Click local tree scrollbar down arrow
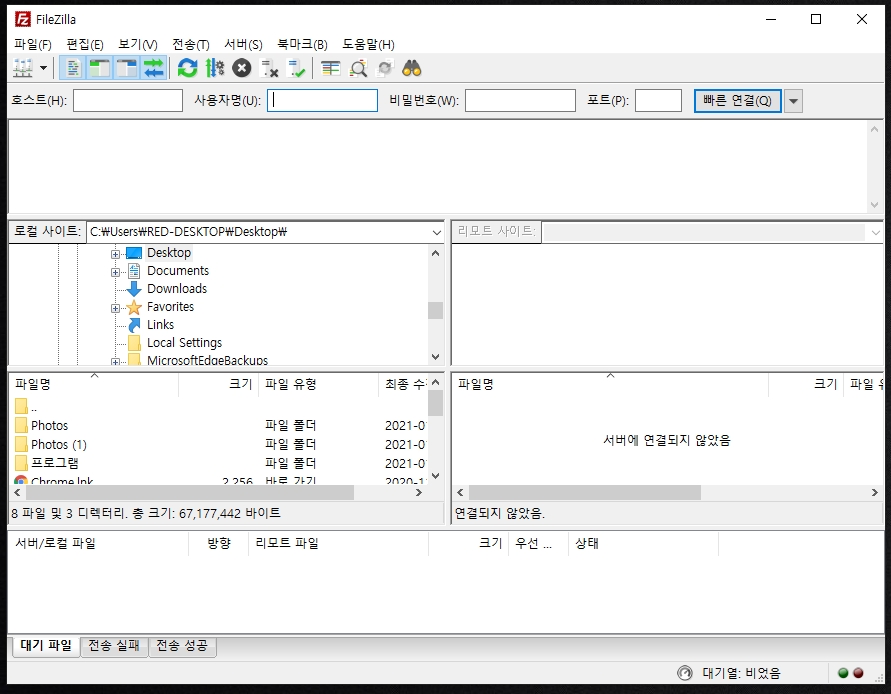891x694 pixels. [x=435, y=357]
